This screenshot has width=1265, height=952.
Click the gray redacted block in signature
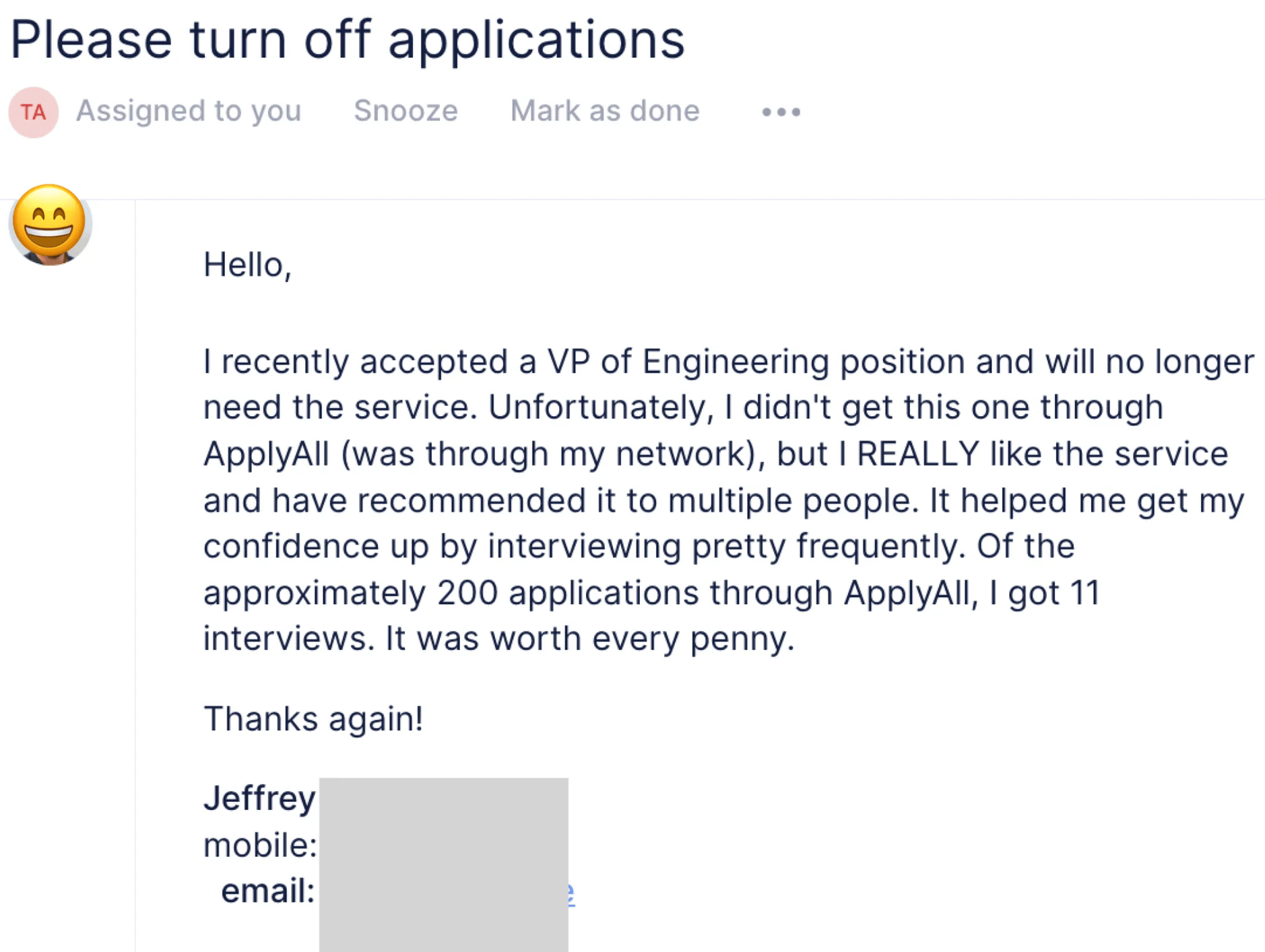tap(443, 864)
